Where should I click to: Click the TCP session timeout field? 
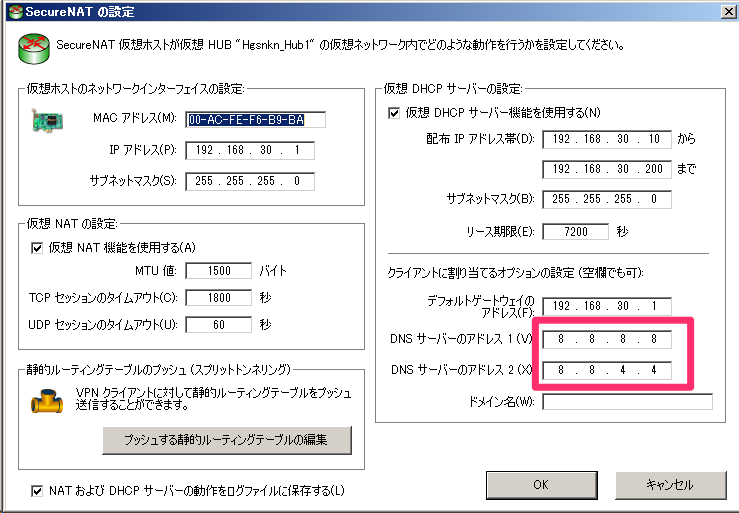click(219, 298)
